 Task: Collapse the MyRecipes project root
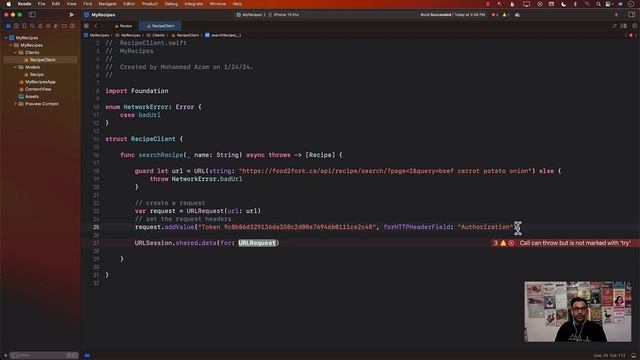tap(6, 38)
